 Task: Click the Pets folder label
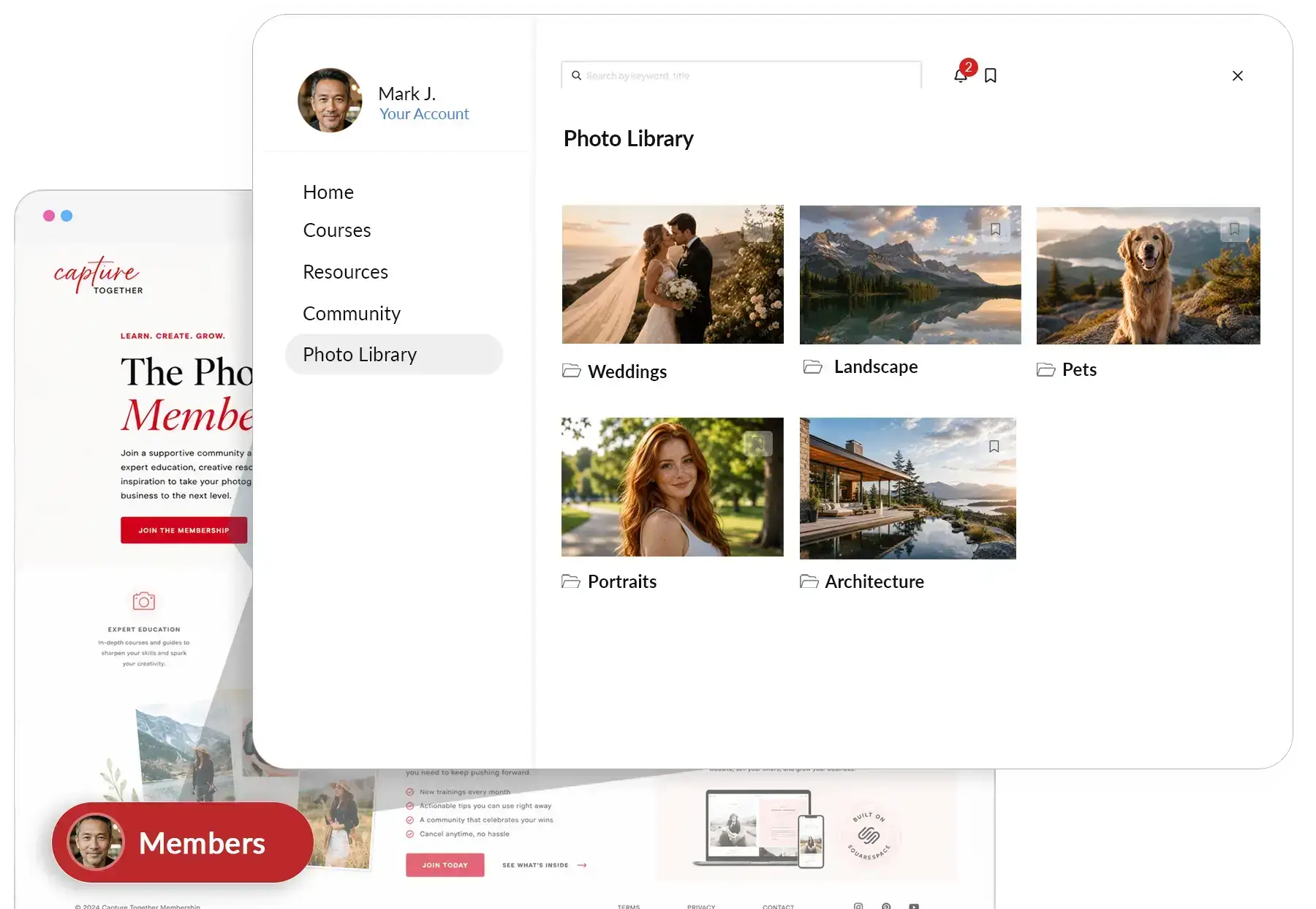(x=1079, y=369)
